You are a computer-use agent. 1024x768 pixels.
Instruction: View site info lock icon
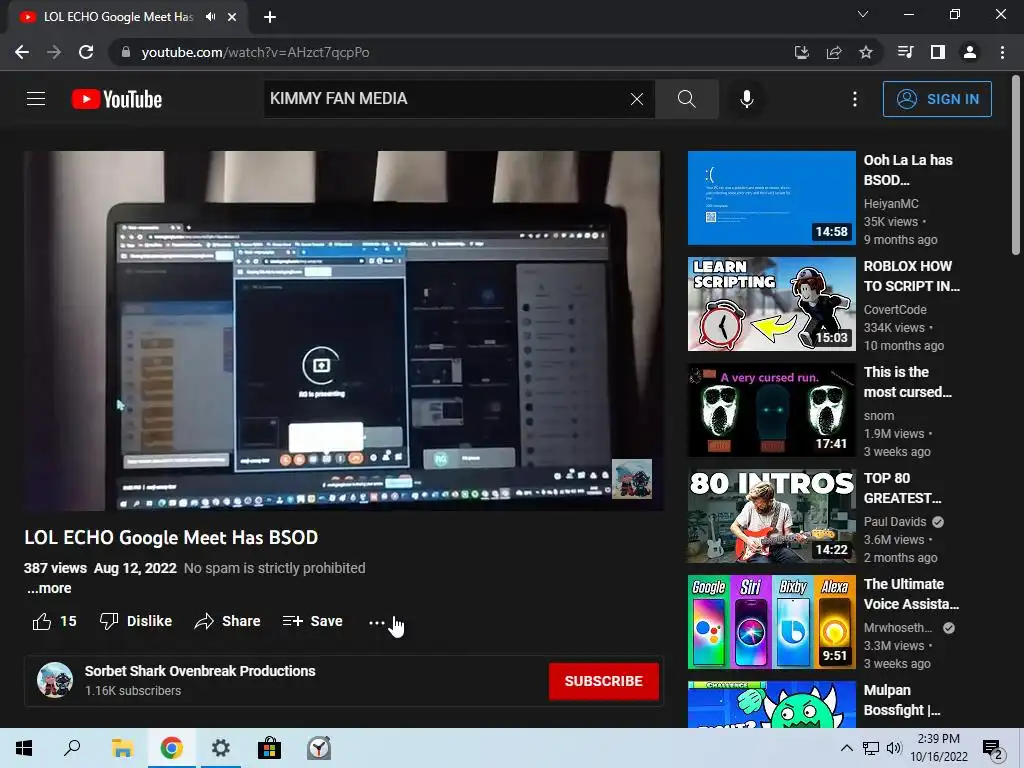(x=126, y=52)
